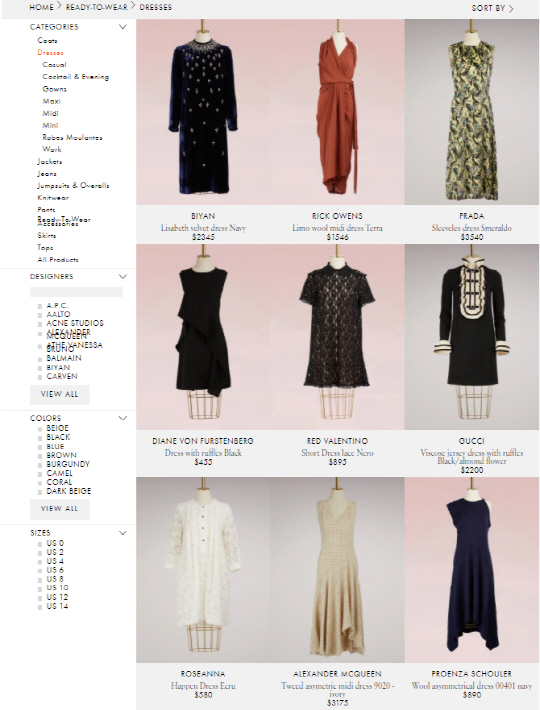Collapse the Designers section chevron
The width and height of the screenshot is (540, 710).
[x=122, y=276]
